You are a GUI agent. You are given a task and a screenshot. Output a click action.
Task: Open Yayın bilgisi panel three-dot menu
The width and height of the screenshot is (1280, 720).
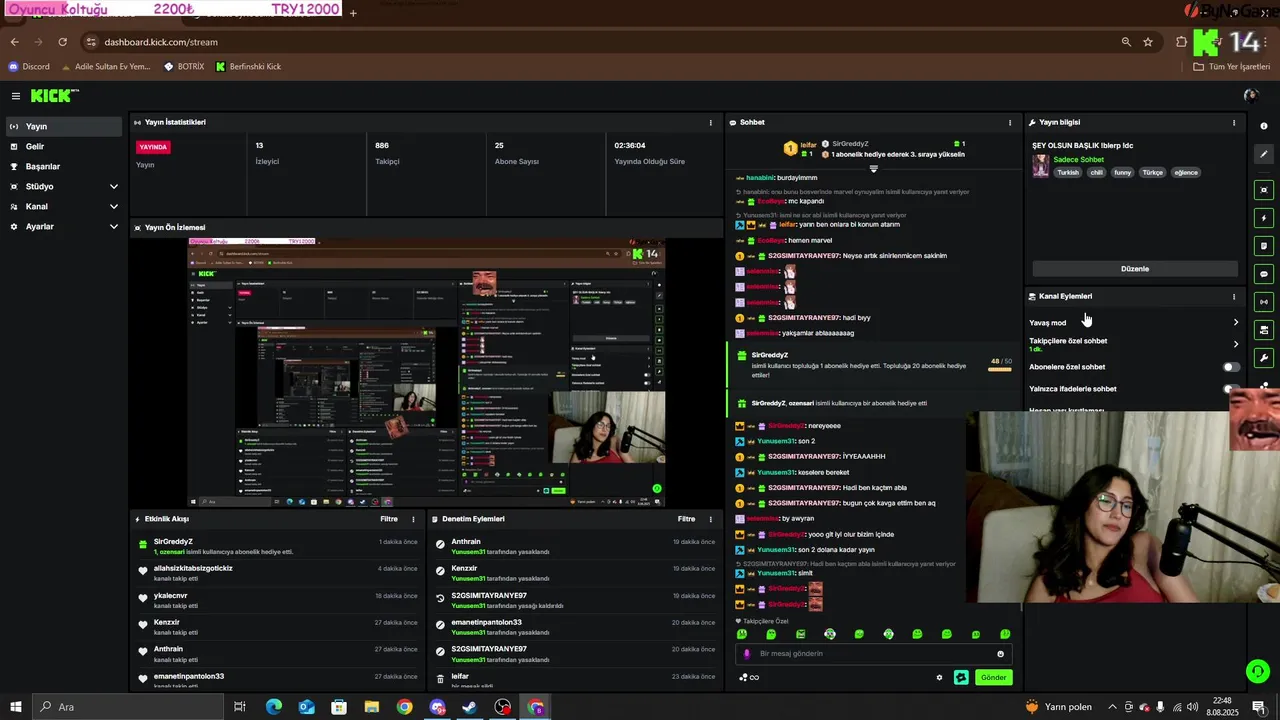(1234, 122)
